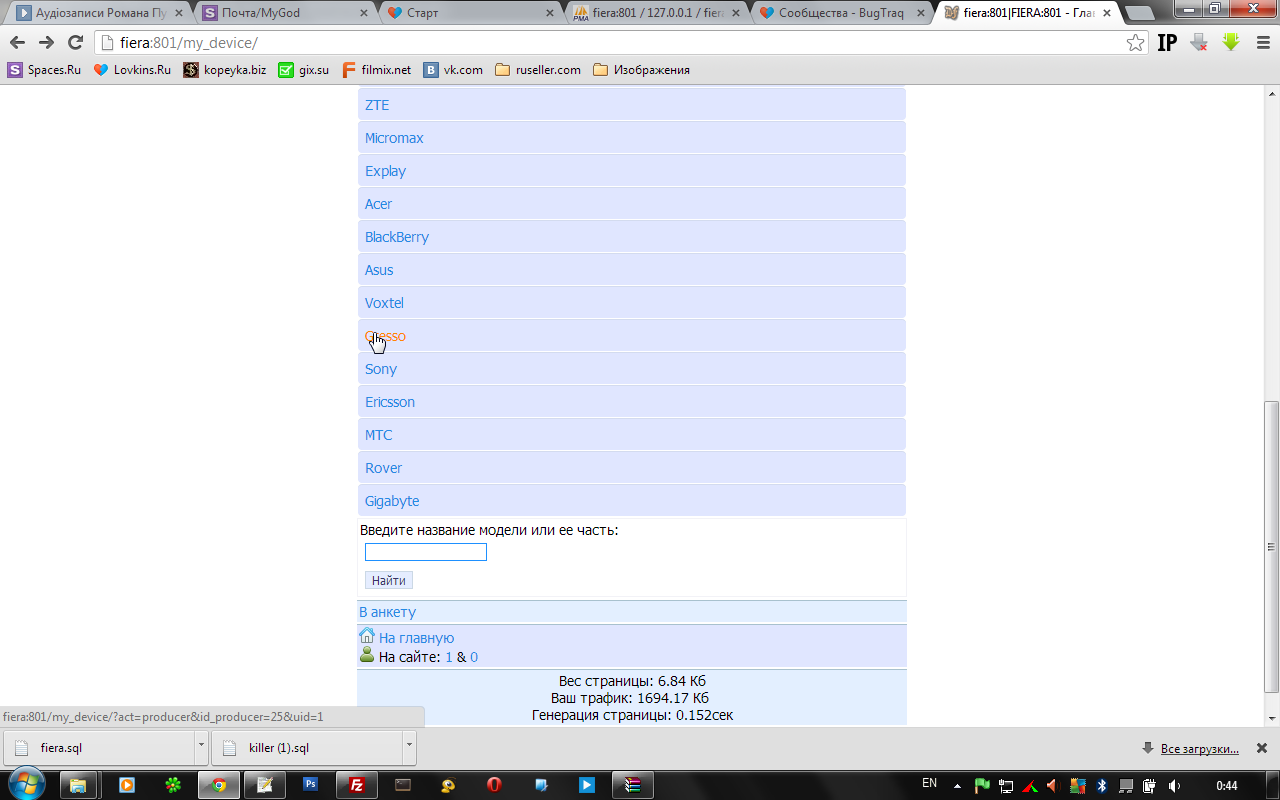Show all downloads link Все загрузки
The width and height of the screenshot is (1280, 800).
click(x=1199, y=748)
